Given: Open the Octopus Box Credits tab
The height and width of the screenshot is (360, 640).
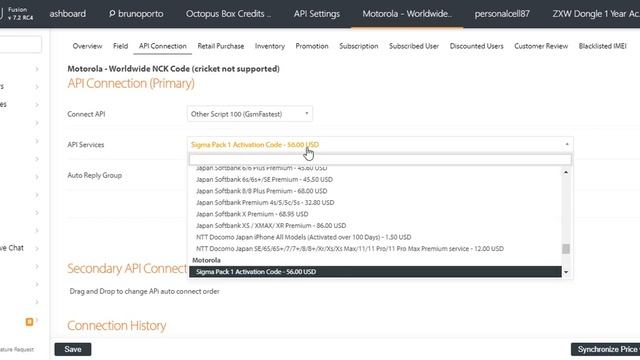Looking at the screenshot, I should coord(229,13).
